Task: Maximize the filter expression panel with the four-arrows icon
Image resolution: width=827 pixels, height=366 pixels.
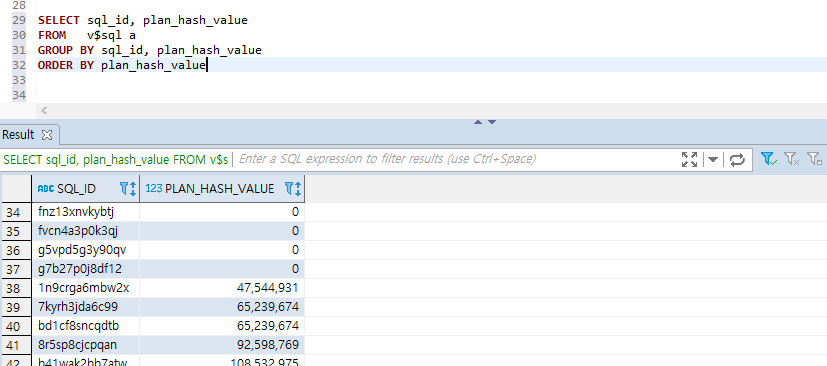Action: (x=689, y=159)
